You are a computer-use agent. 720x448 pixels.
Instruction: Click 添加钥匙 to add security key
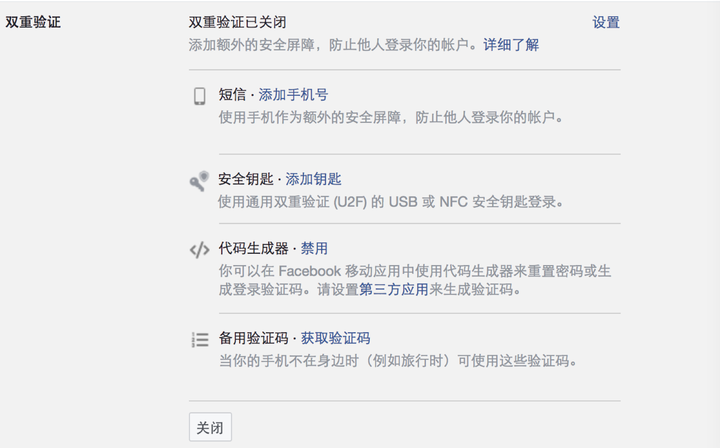(313, 179)
